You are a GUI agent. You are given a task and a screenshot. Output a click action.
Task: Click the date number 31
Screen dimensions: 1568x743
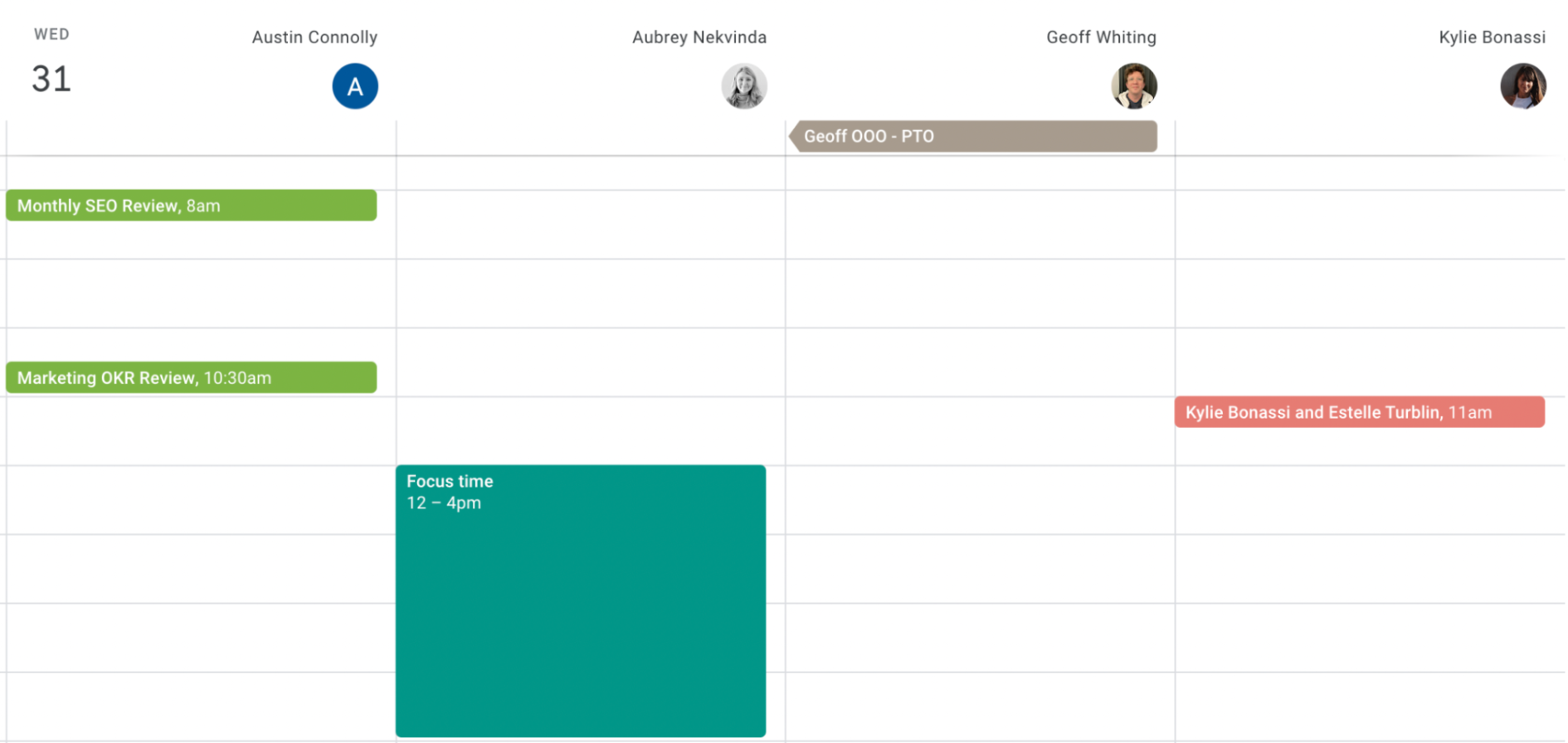tap(51, 80)
